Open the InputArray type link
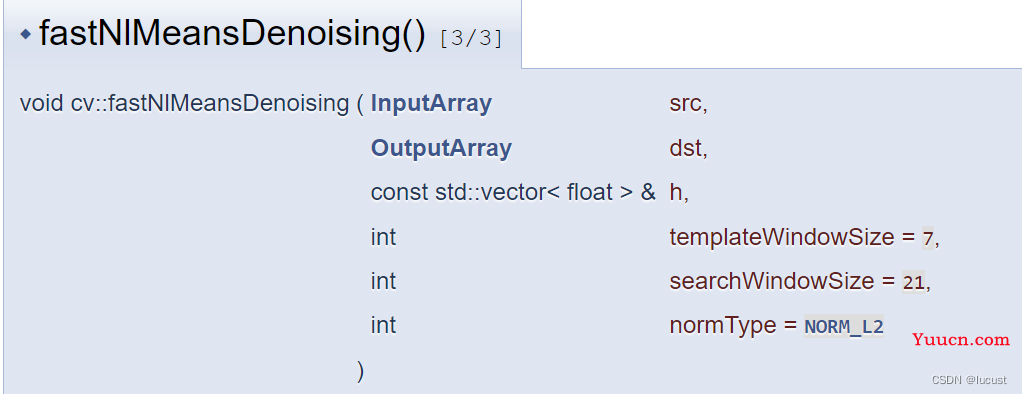Viewport: 1022px width, 394px height. pos(431,104)
